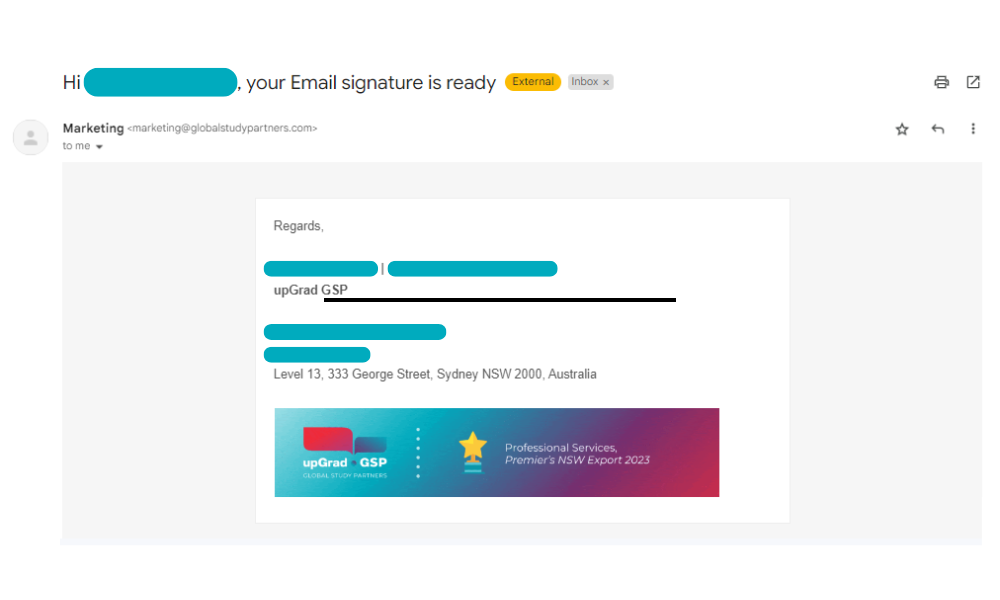Click the Level 13, 333 George Street address

pos(435,374)
